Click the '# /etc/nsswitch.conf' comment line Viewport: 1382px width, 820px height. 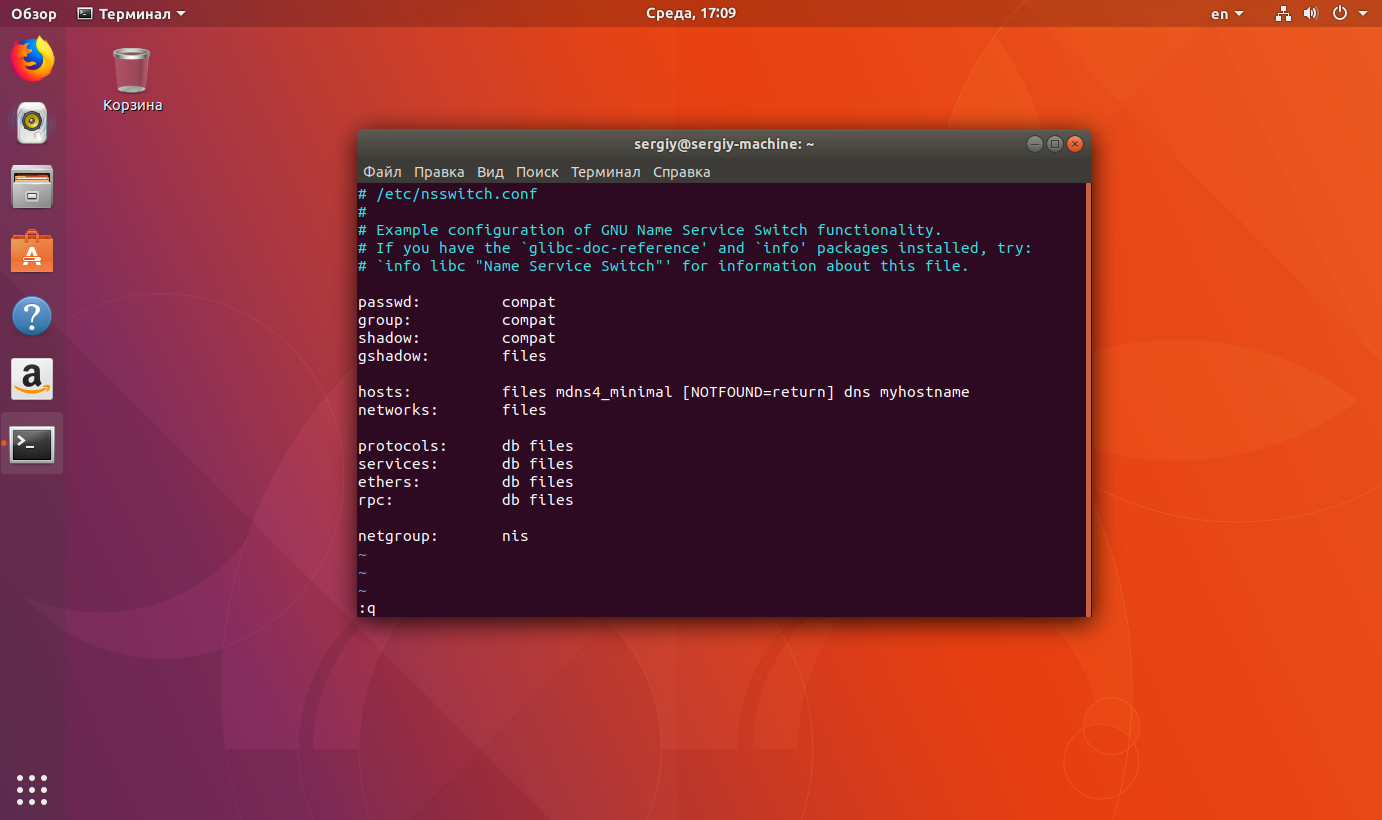(x=448, y=194)
